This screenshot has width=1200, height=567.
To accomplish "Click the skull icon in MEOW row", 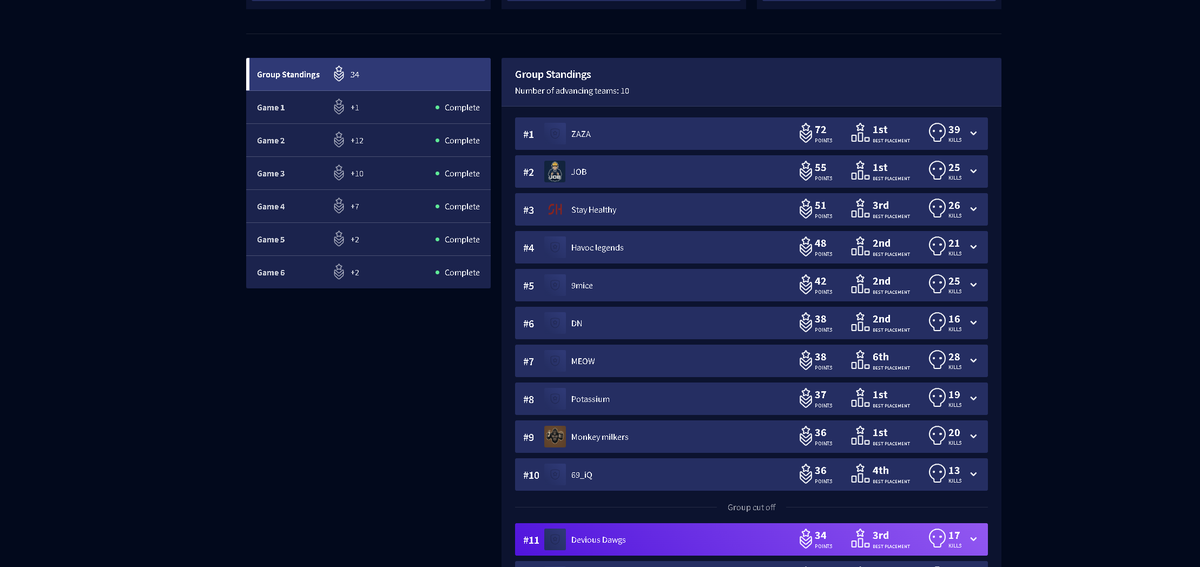I will point(937,360).
